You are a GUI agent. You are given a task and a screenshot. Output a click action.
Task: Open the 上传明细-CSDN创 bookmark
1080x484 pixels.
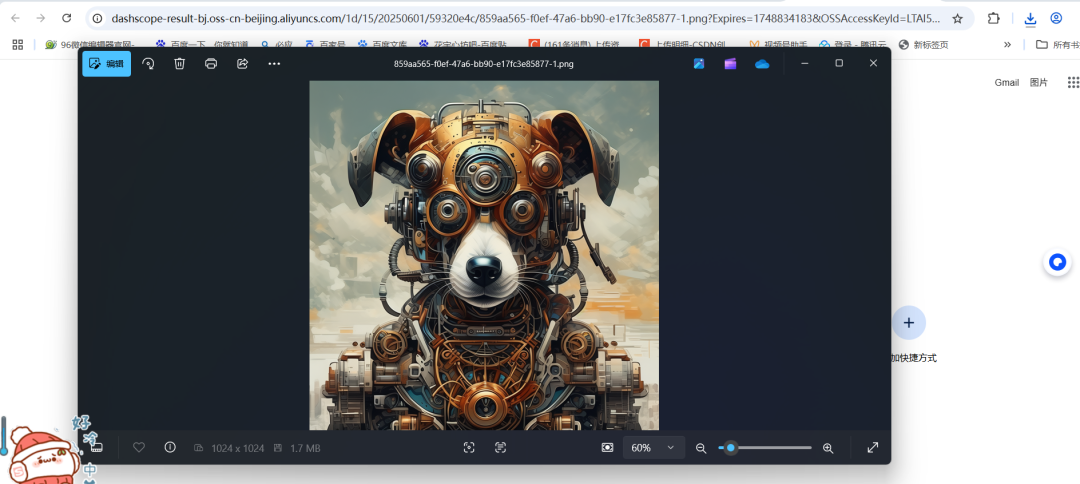coord(682,45)
